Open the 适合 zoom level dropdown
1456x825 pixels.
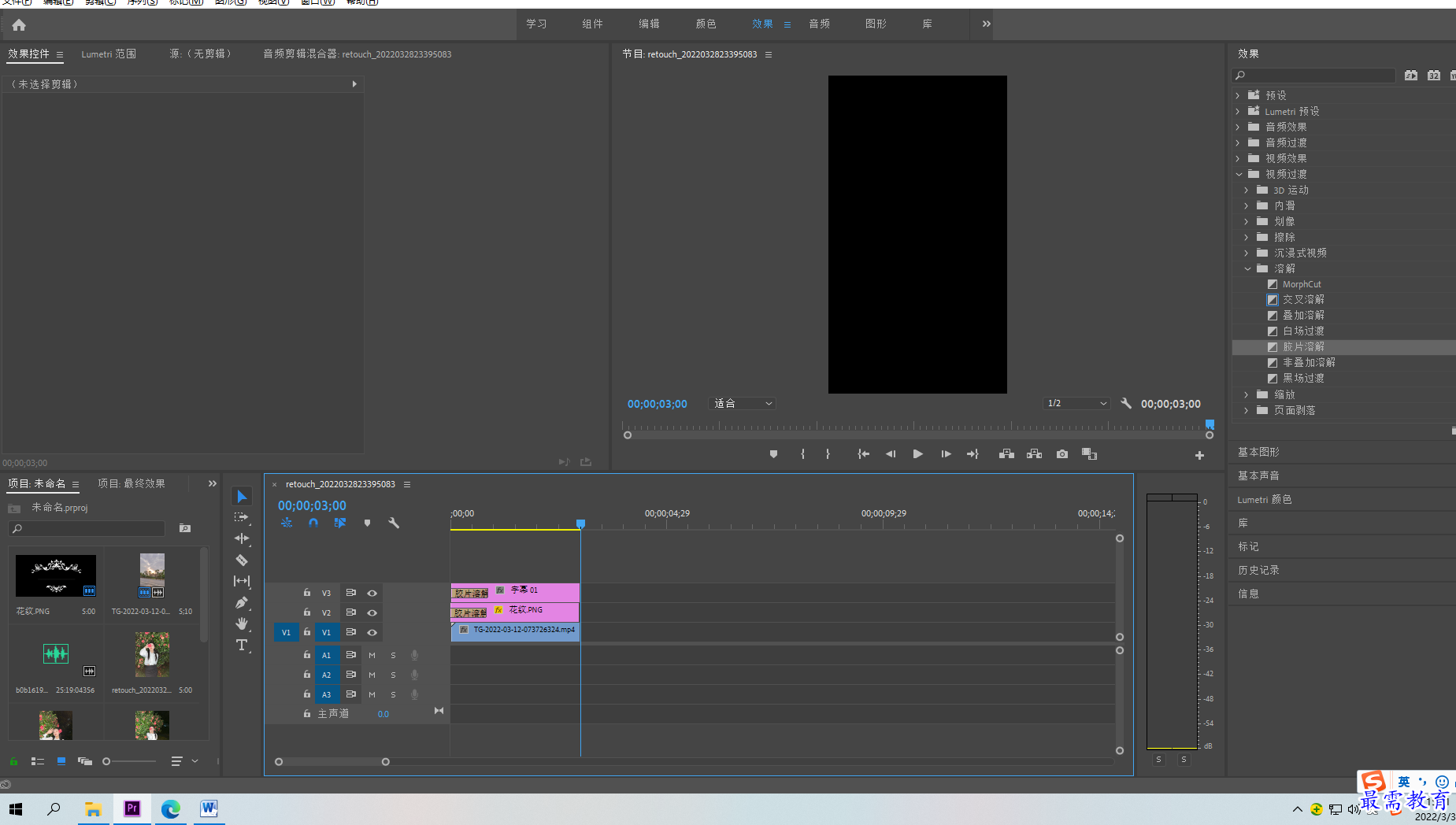pyautogui.click(x=742, y=403)
